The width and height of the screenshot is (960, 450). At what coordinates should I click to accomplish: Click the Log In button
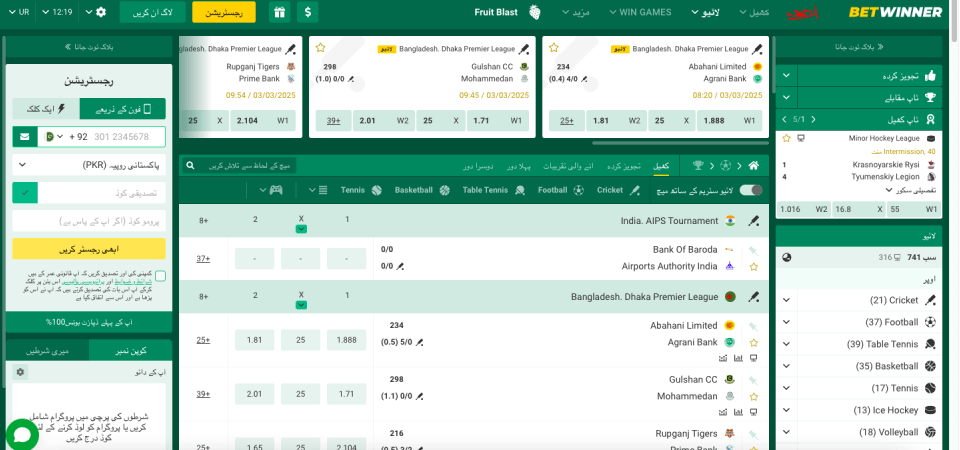pyautogui.click(x=152, y=12)
